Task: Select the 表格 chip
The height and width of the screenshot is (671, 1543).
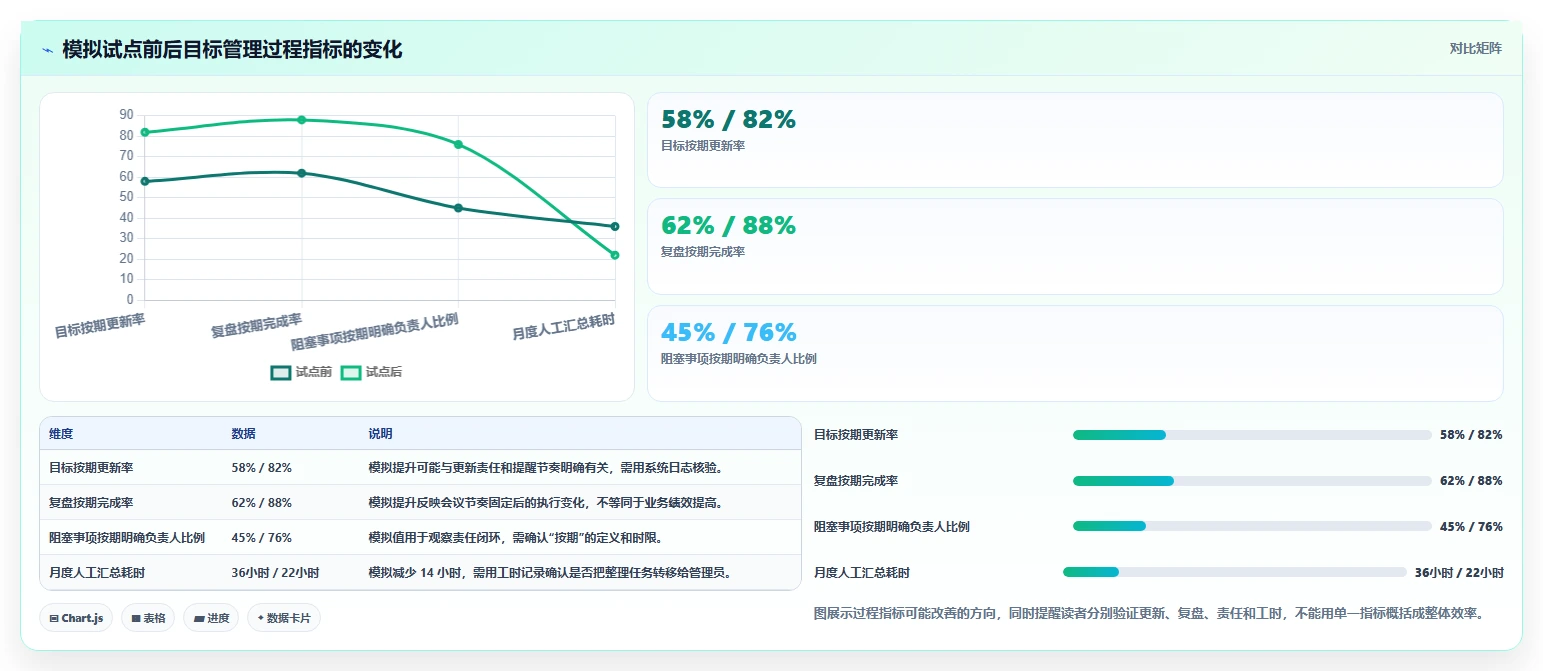Action: tap(148, 618)
